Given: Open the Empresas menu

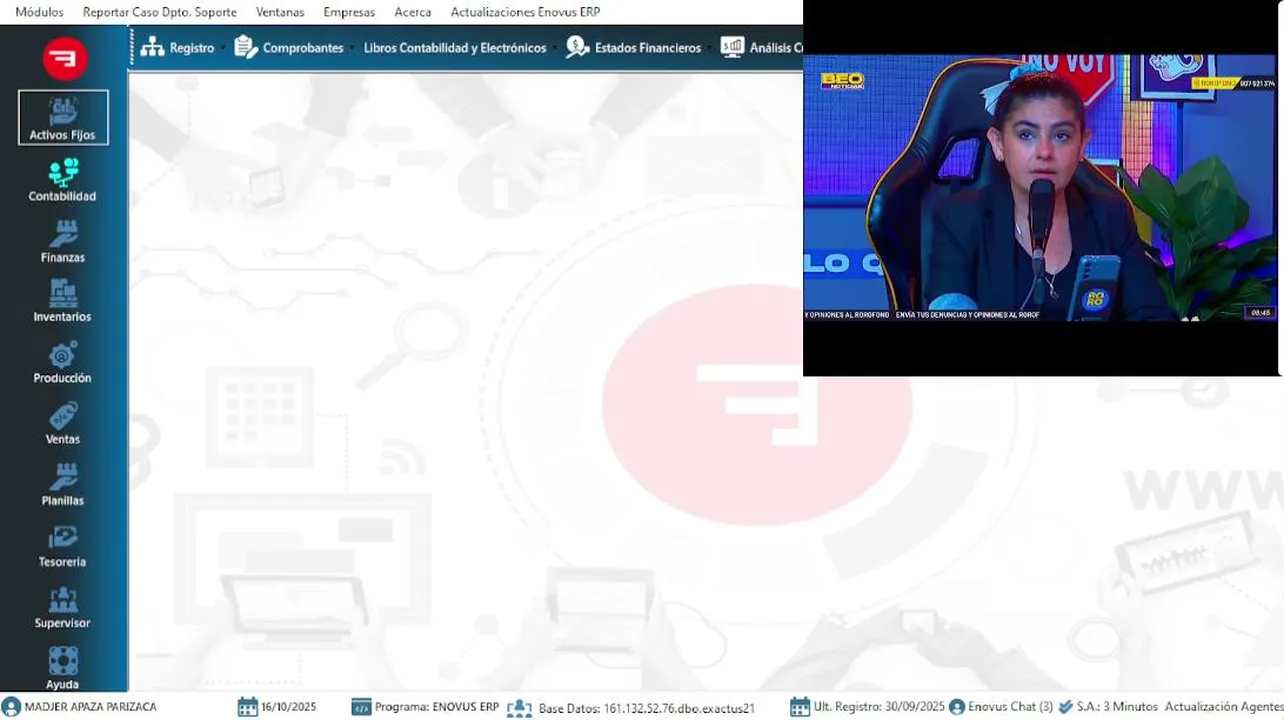Looking at the screenshot, I should tap(349, 12).
